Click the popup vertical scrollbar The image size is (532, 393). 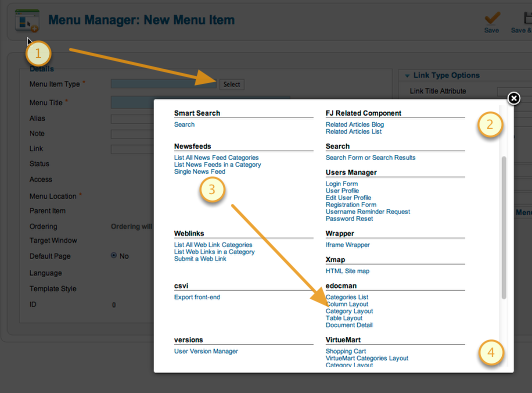(x=504, y=227)
